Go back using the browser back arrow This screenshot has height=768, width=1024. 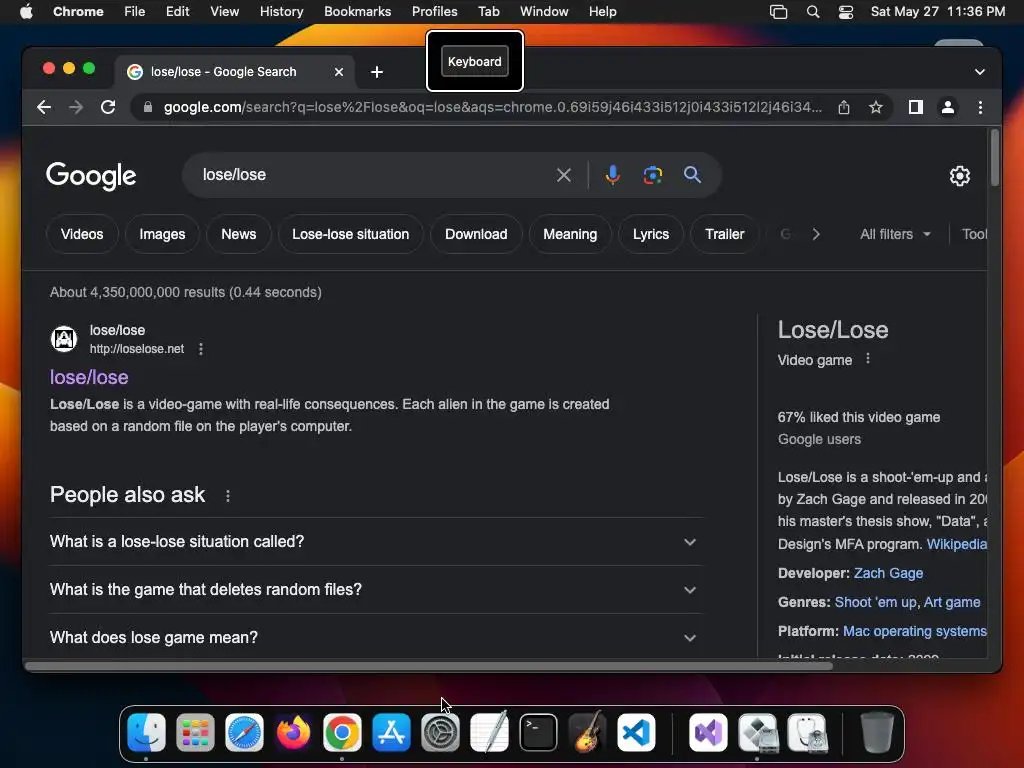pos(44,107)
